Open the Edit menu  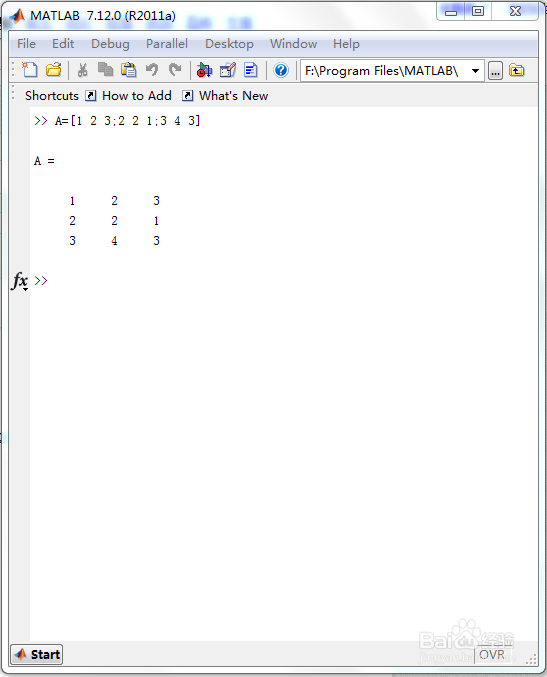pyautogui.click(x=63, y=44)
